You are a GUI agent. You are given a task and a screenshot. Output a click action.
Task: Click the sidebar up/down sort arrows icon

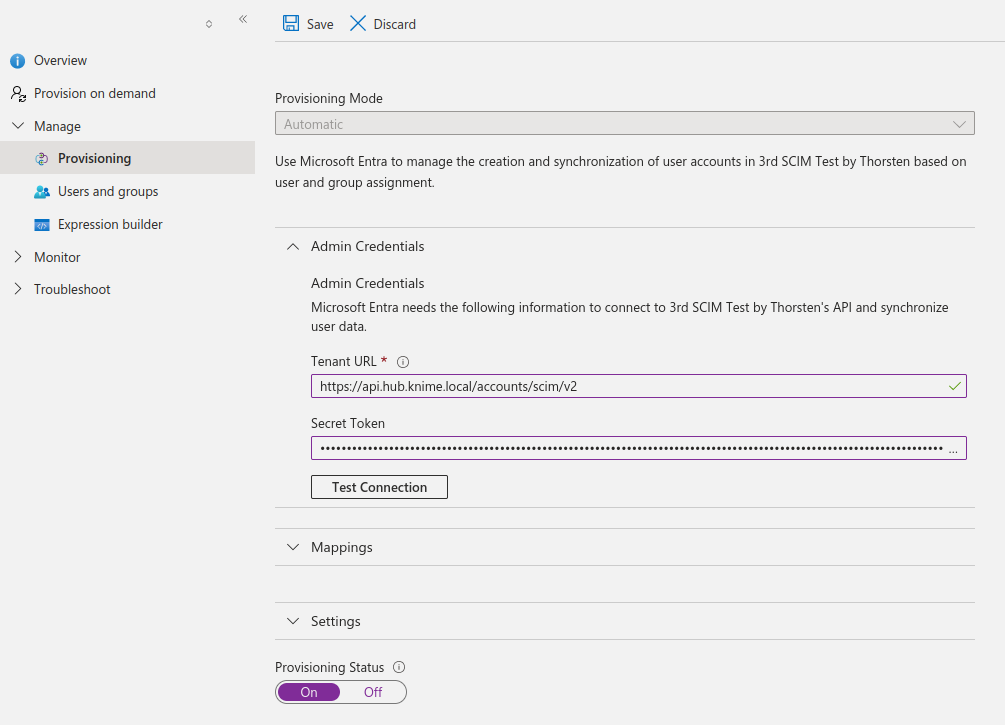pos(209,24)
